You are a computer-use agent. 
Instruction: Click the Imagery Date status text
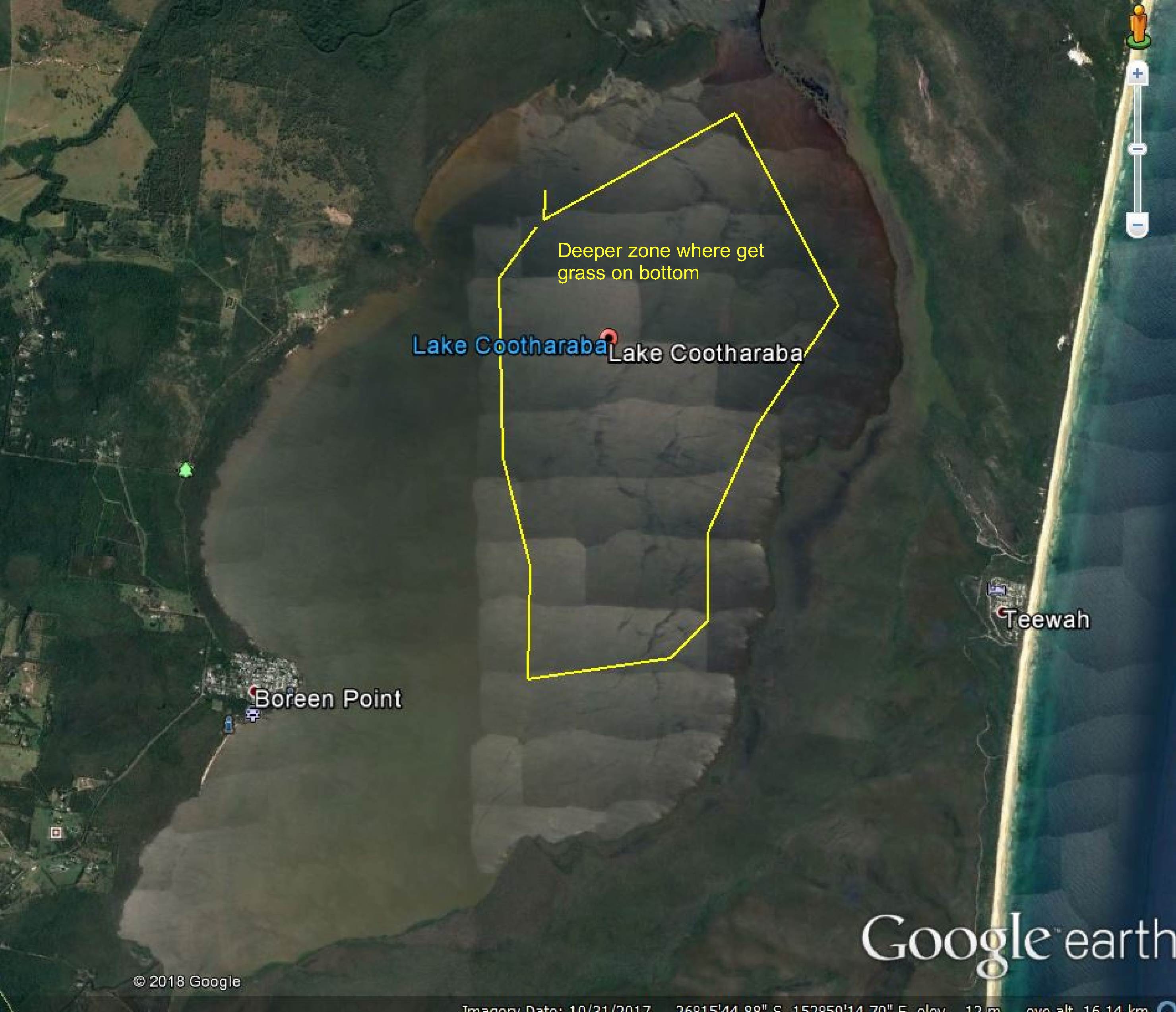556,1008
